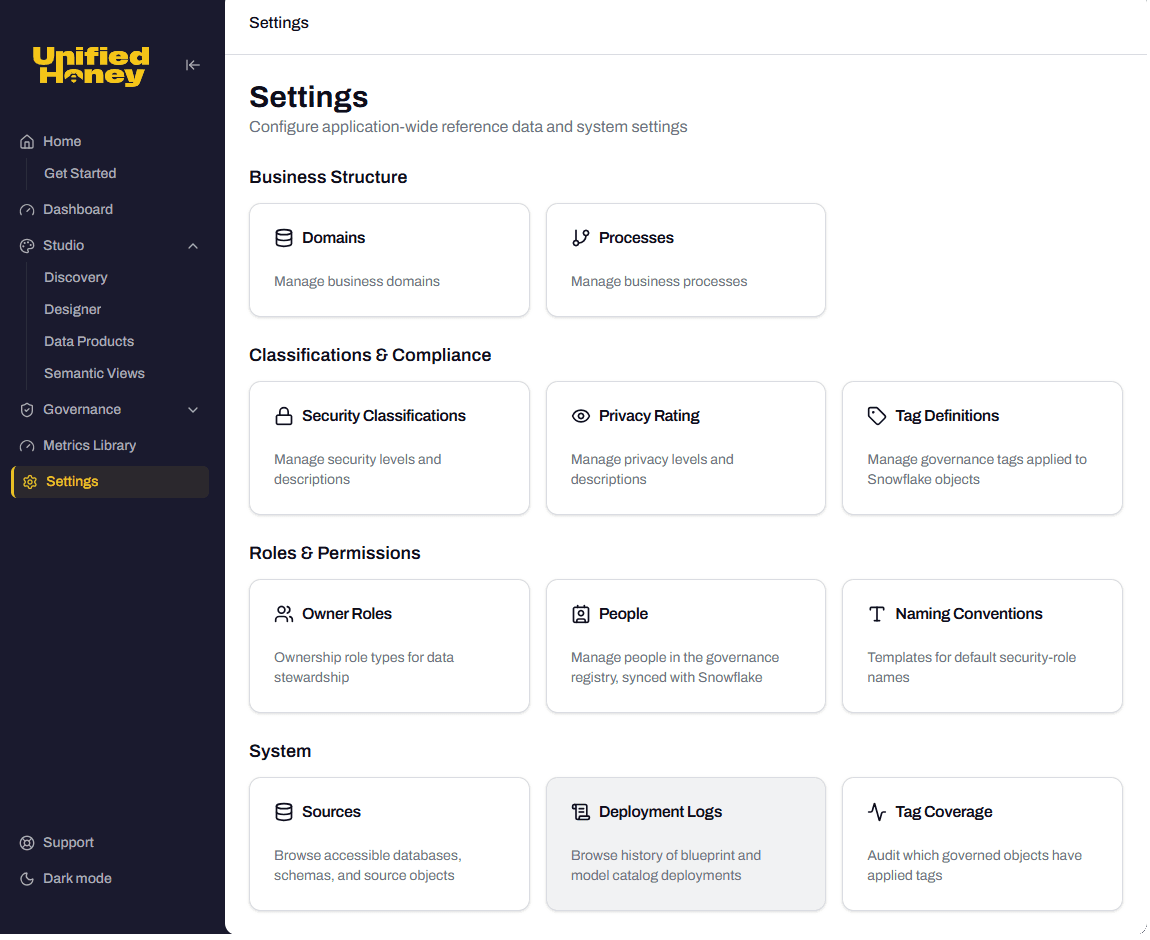The image size is (1150, 940).
Task: Click the 'System' section heading
Action: 280,752
